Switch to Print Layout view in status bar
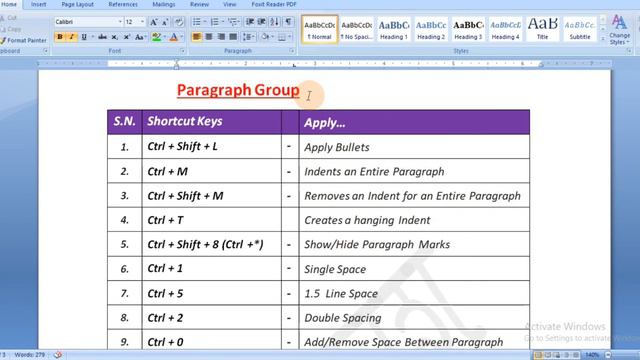 (538, 355)
